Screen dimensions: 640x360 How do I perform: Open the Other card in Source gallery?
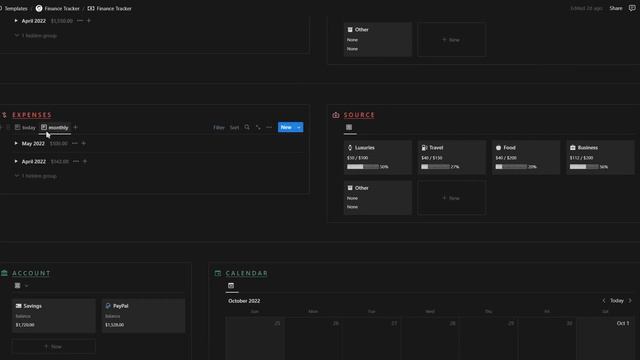(378, 198)
